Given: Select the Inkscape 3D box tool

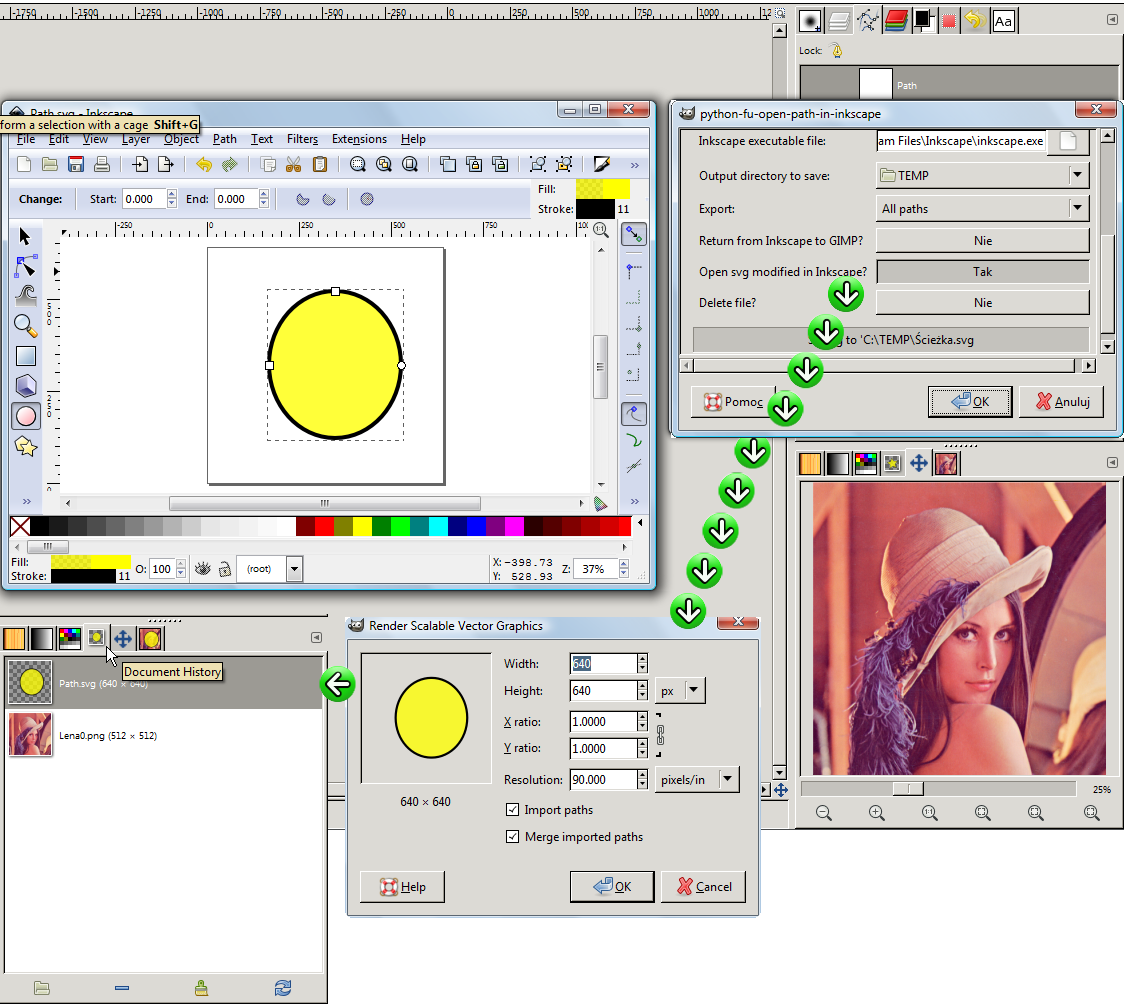Looking at the screenshot, I should pos(26,386).
